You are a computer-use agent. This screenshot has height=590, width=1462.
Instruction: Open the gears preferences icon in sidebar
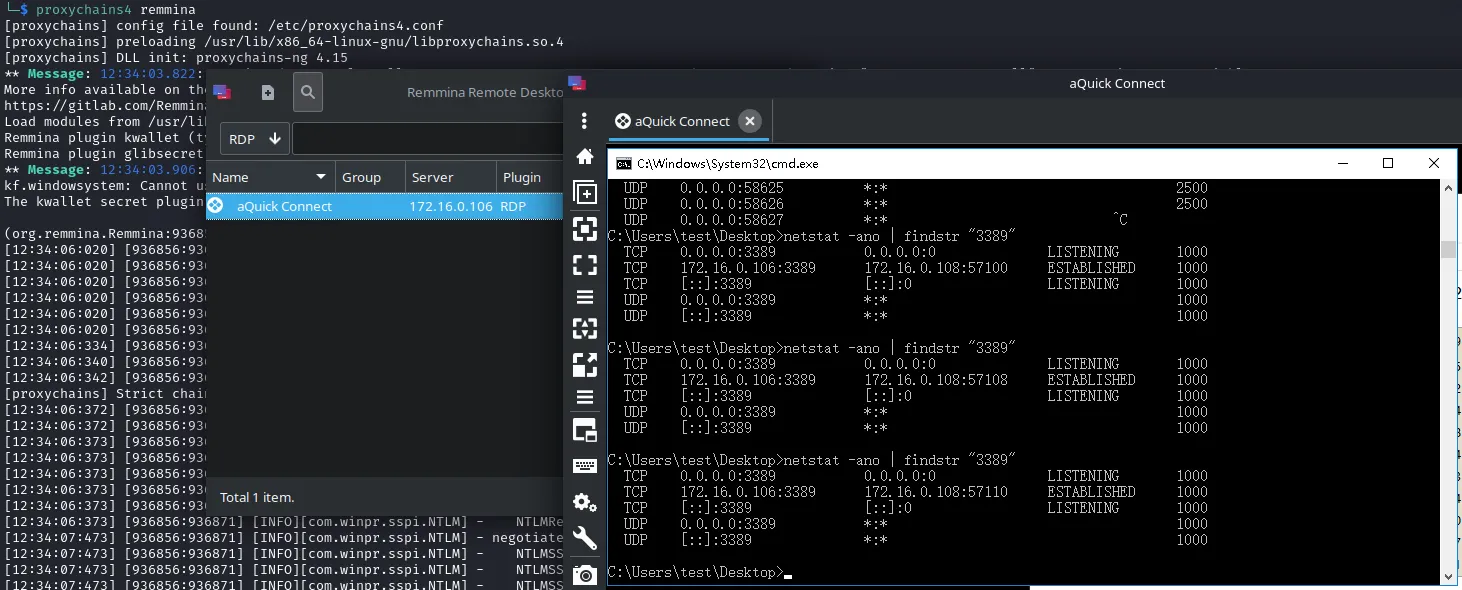[585, 502]
